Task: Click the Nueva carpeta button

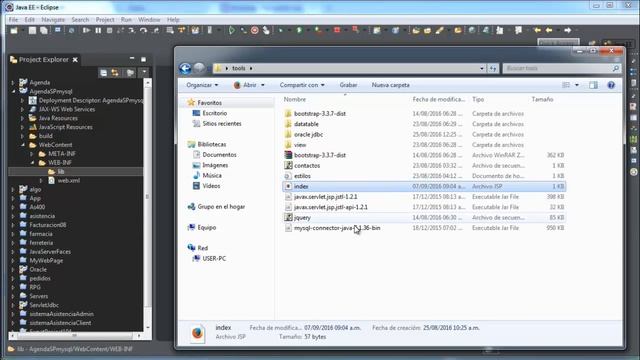Action: click(x=391, y=85)
